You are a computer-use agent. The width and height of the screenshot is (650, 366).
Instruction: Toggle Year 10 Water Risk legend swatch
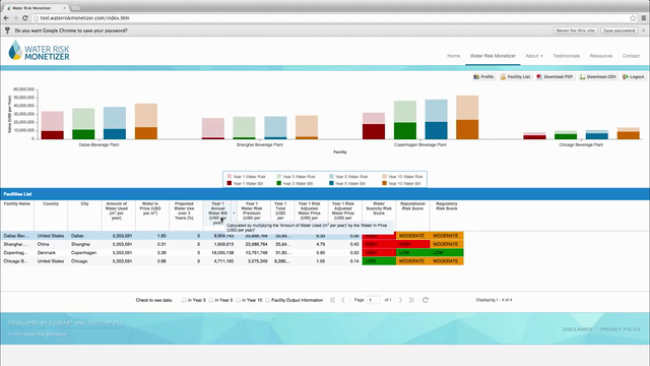coord(384,177)
